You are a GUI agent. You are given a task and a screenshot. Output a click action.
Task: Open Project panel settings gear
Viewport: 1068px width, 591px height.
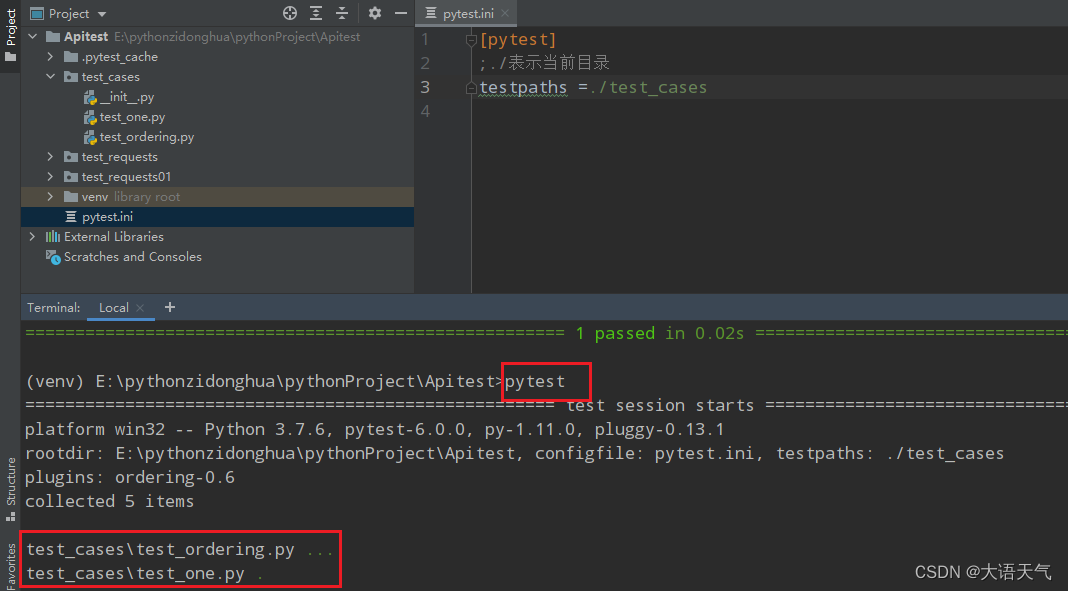click(x=375, y=13)
